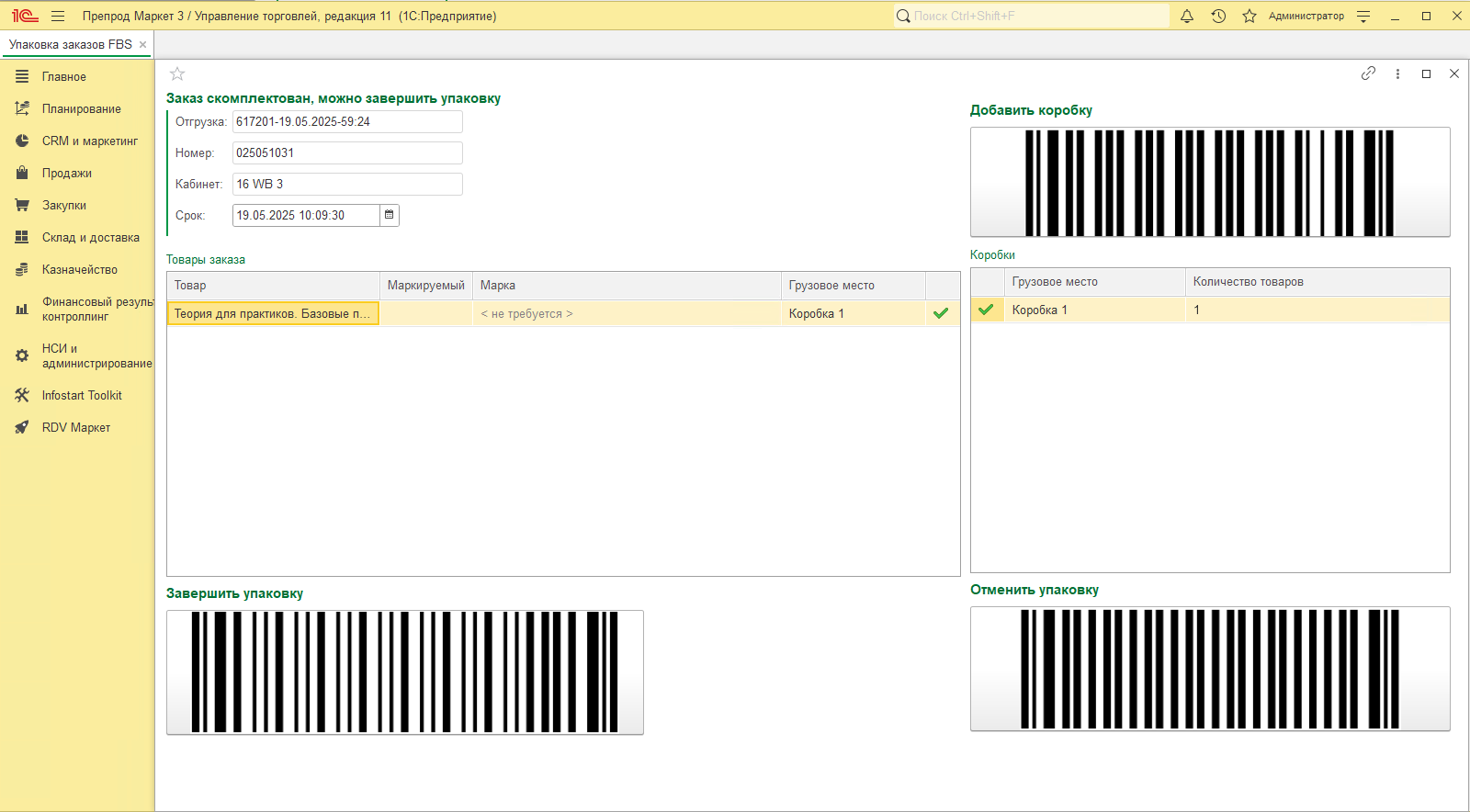Open the service settings menu by Администратор

(1363, 17)
